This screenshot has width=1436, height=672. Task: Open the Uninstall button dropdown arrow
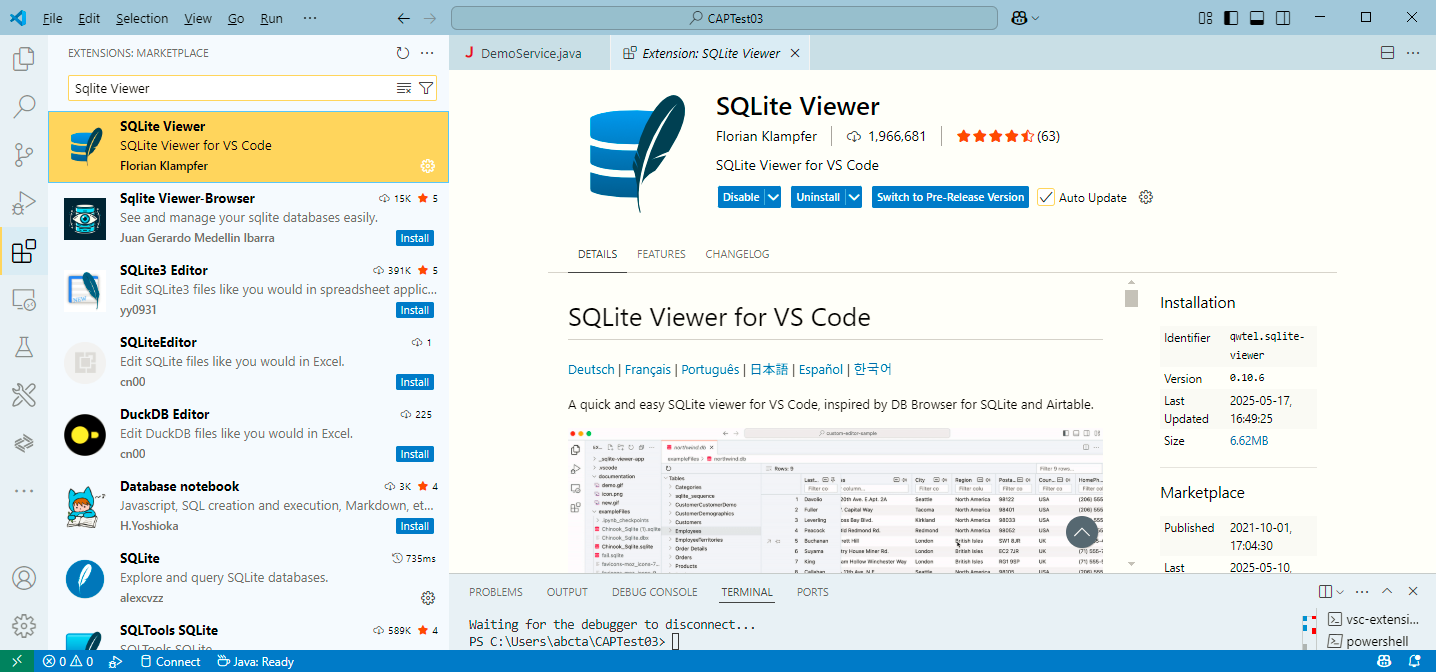pos(854,197)
